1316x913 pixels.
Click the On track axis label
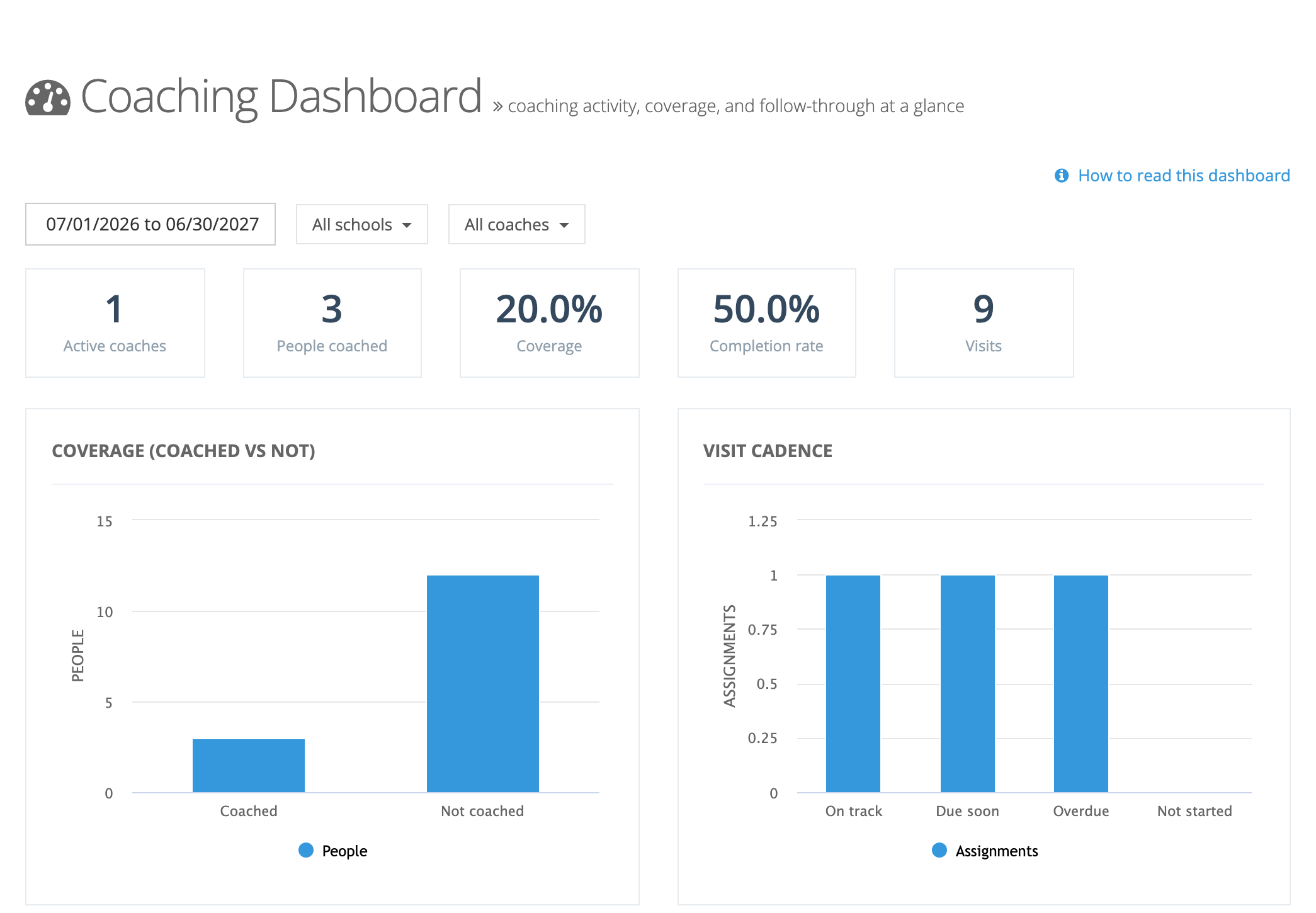[854, 811]
